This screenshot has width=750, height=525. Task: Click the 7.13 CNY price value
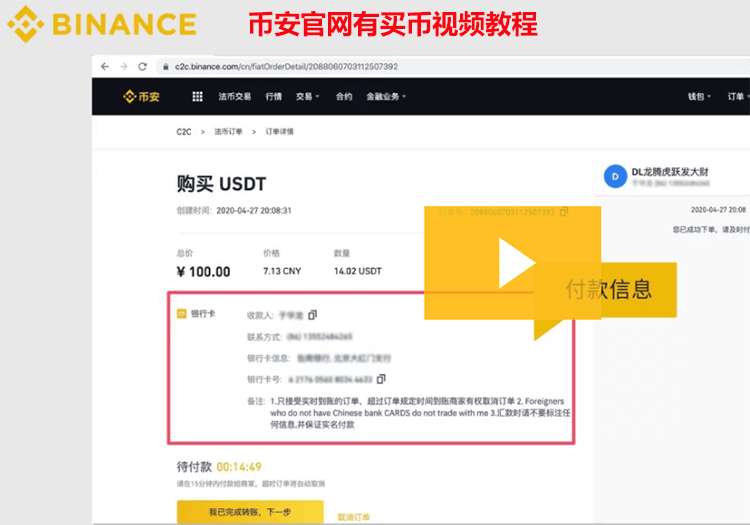point(282,271)
